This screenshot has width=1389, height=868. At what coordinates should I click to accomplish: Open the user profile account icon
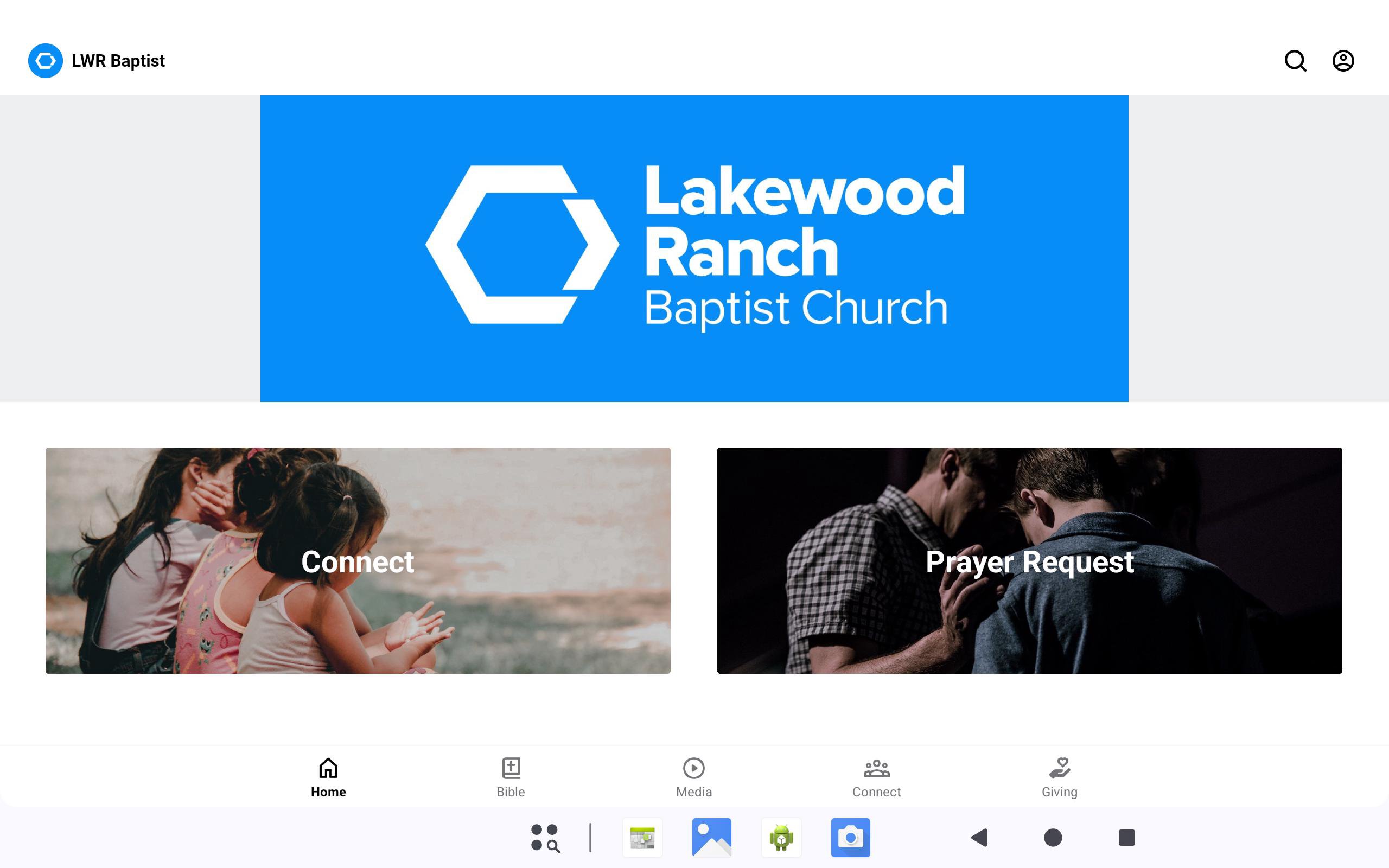(1343, 61)
